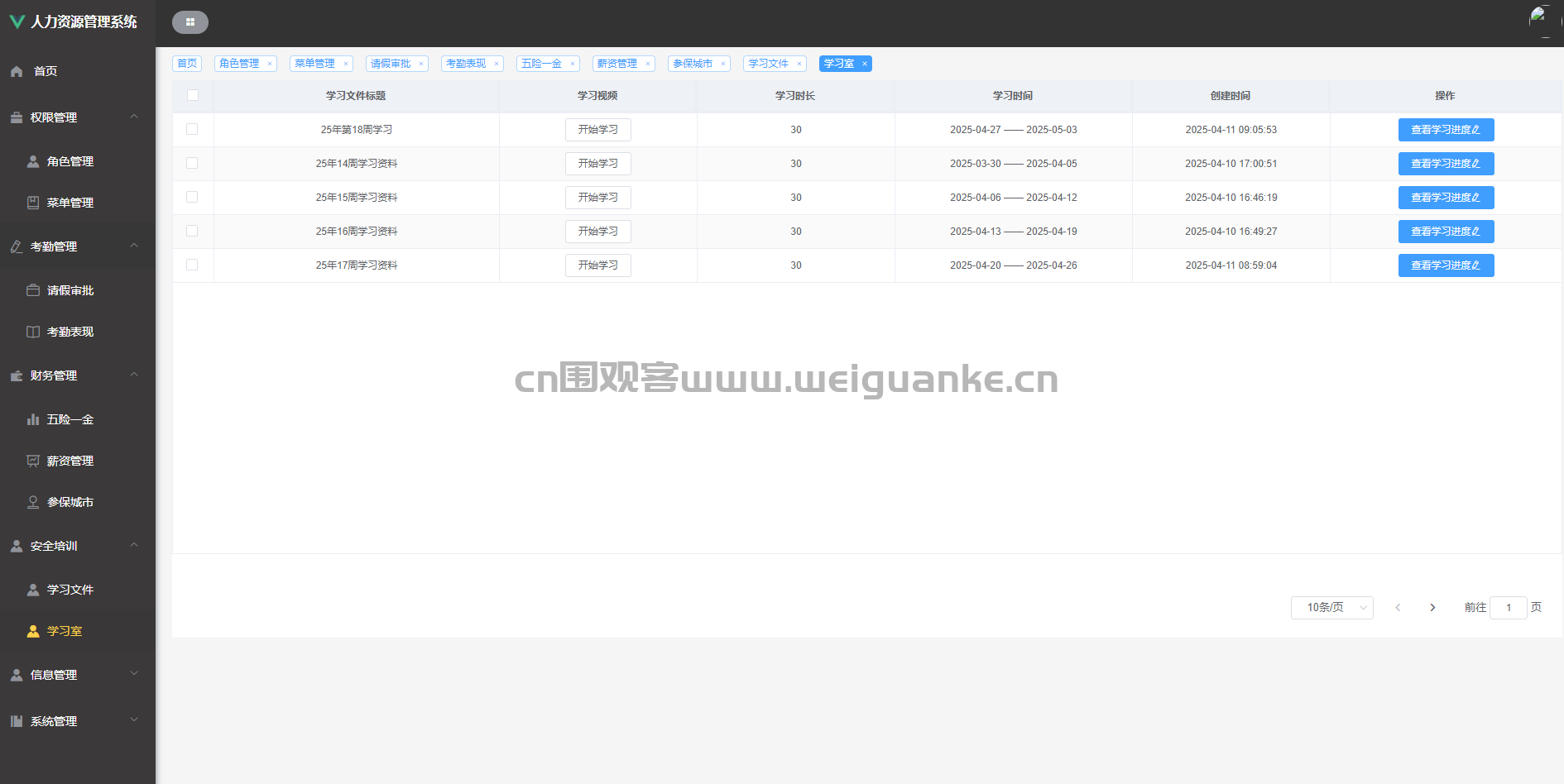
Task: Close the 学习室 tab
Action: (865, 64)
